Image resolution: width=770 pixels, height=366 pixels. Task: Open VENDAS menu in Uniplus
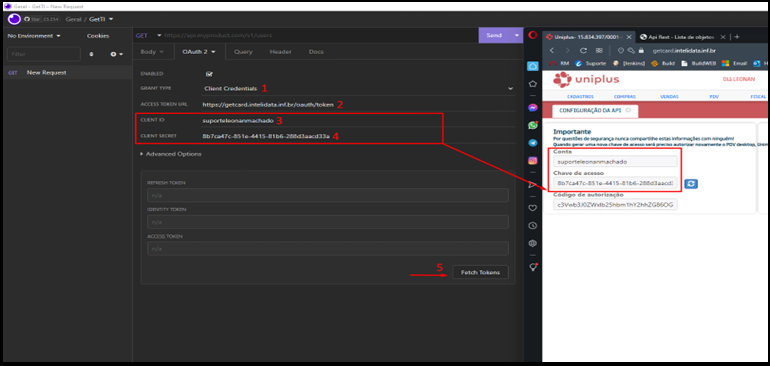click(x=669, y=97)
